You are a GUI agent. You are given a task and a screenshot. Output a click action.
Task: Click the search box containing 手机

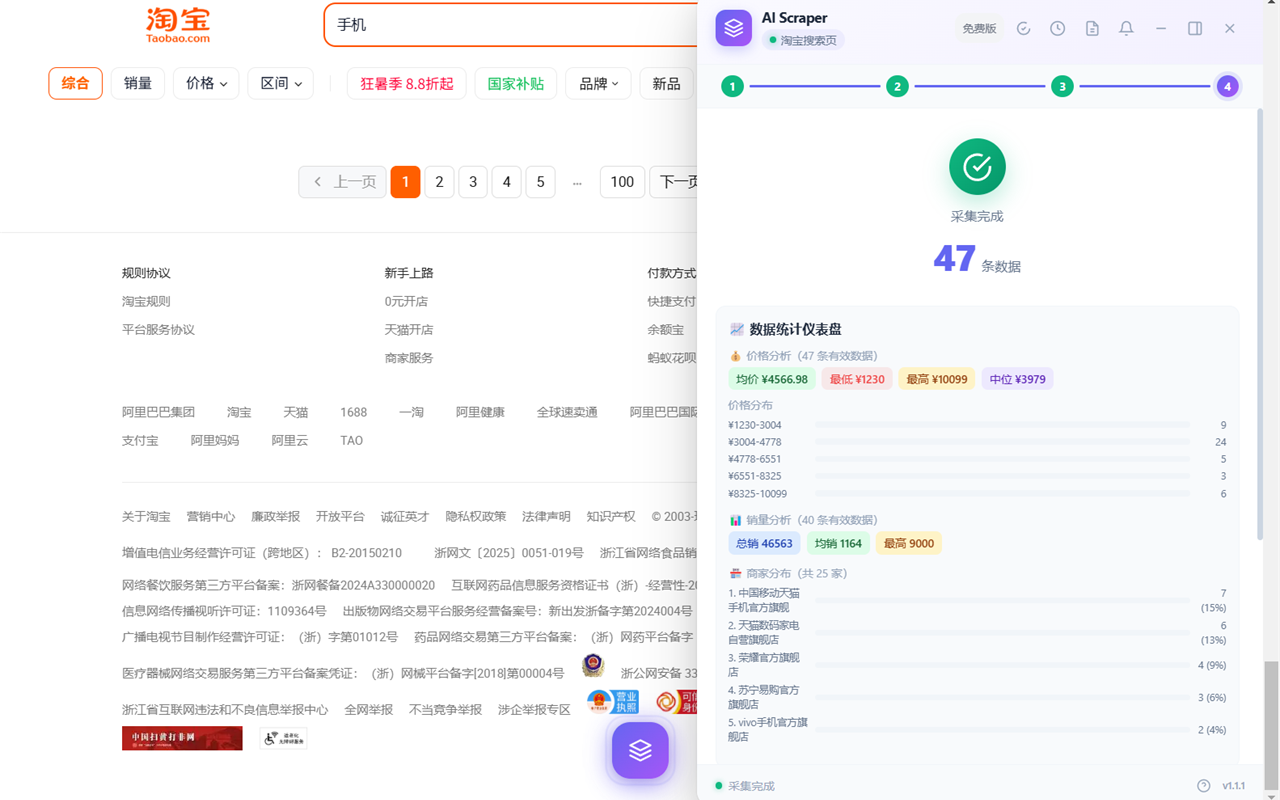coord(510,25)
